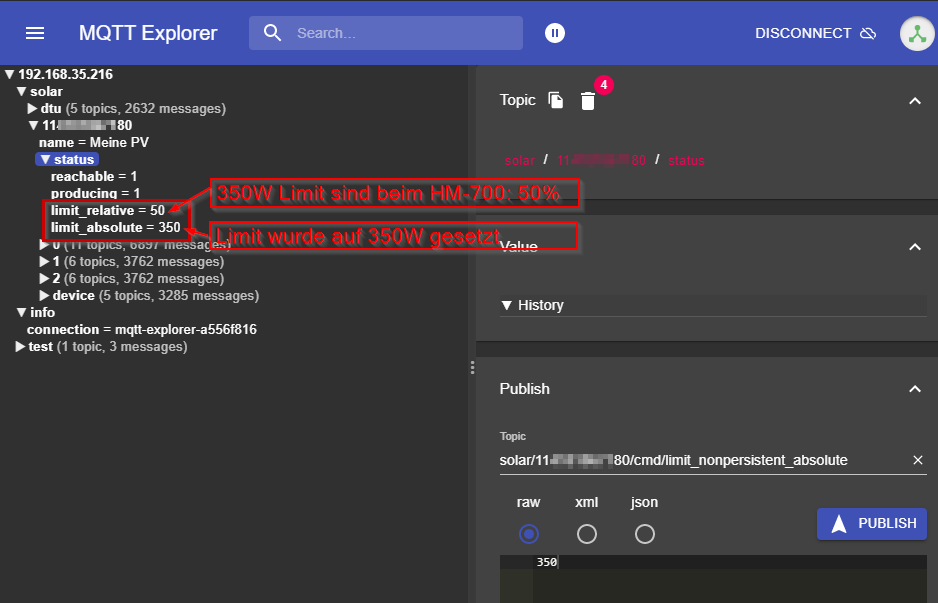
Task: Click the search magnifier icon
Action: 272,33
